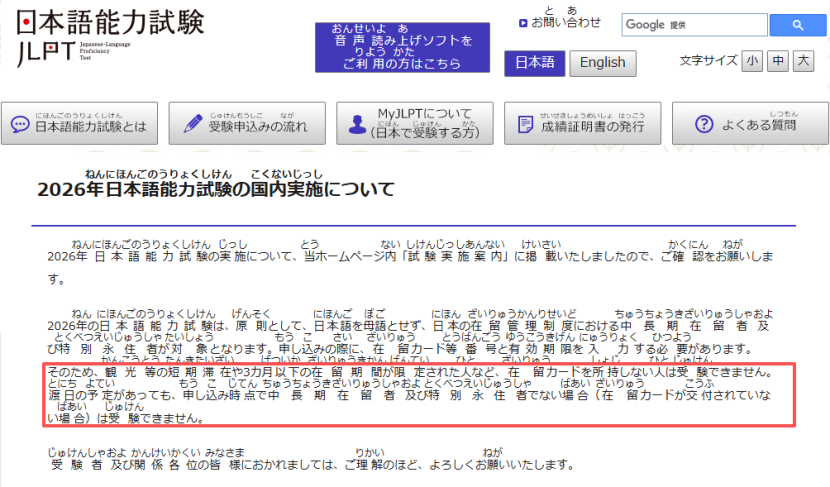The width and height of the screenshot is (830, 487).
Task: Click the pencil icon for 受験申込みの流れ
Action: point(193,125)
